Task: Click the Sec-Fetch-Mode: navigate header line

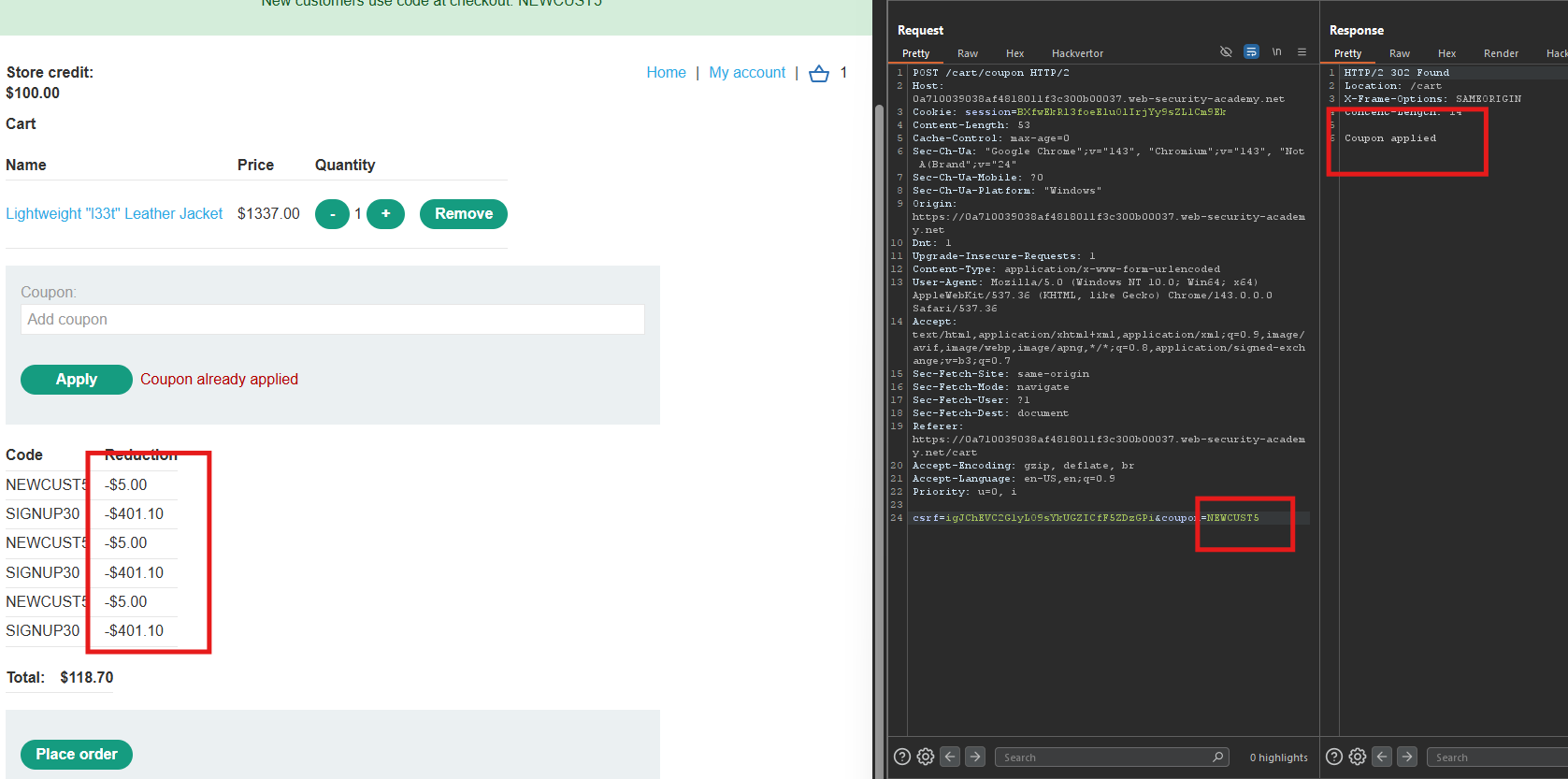Action: pyautogui.click(x=991, y=387)
